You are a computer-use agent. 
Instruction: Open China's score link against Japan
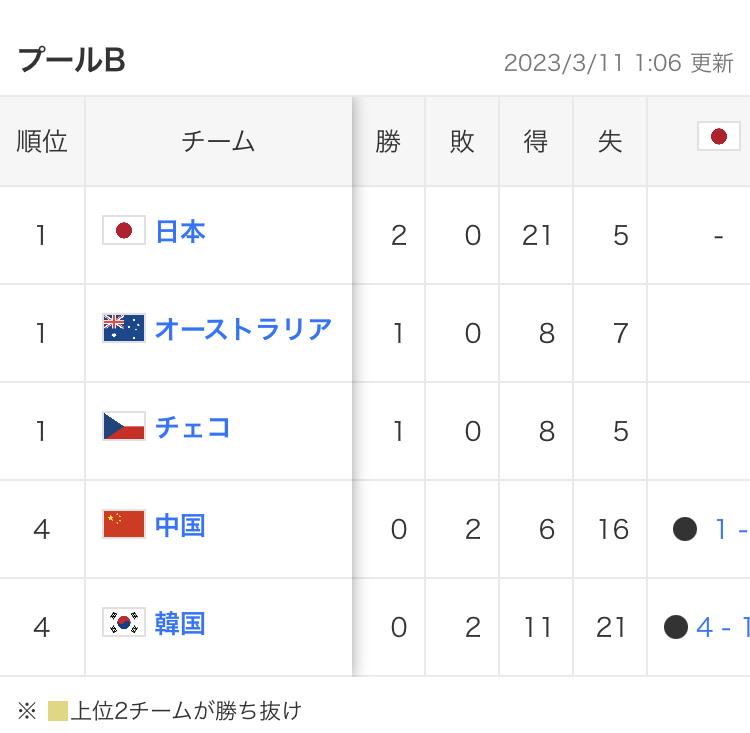click(x=732, y=529)
